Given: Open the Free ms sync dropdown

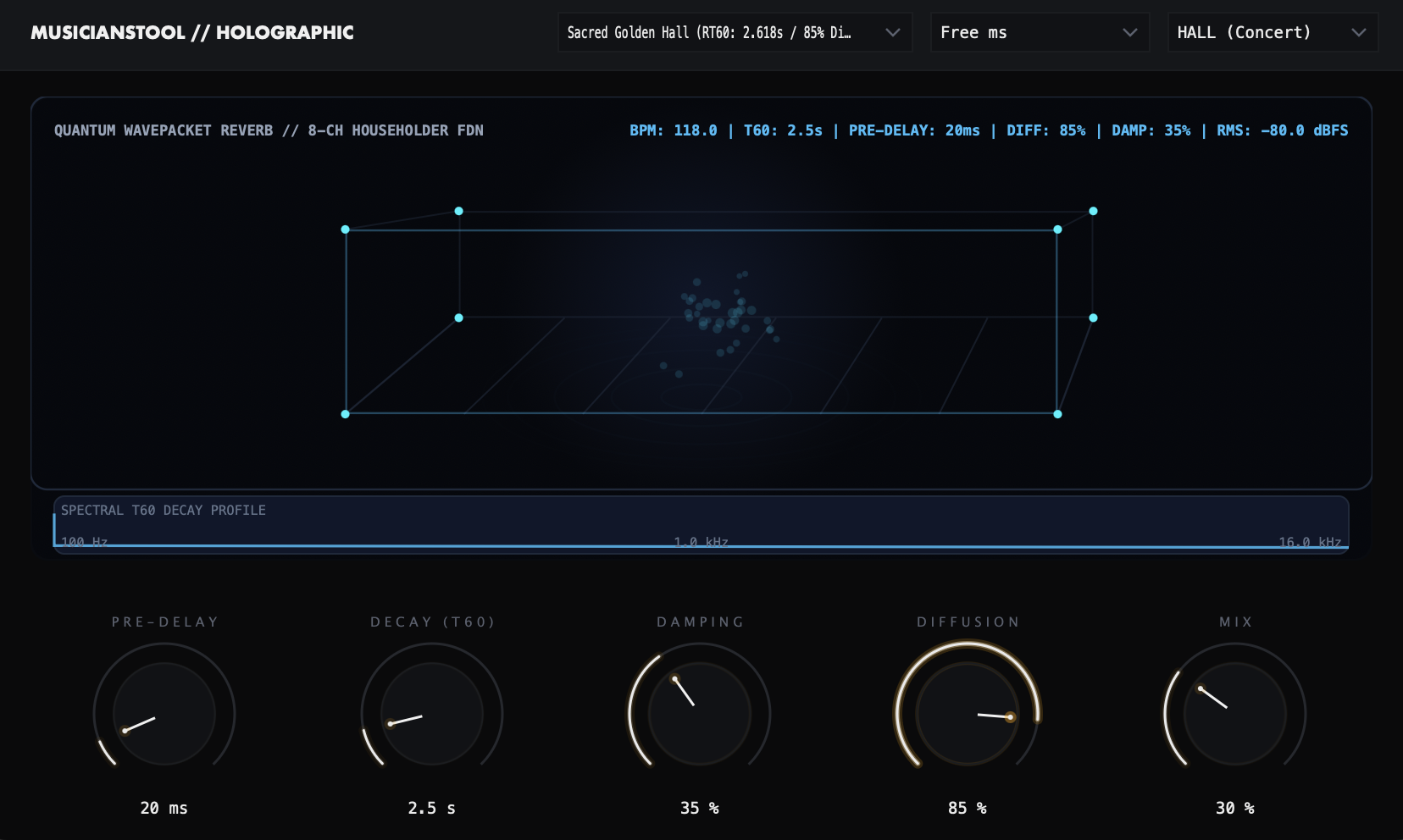Looking at the screenshot, I should [x=1040, y=32].
